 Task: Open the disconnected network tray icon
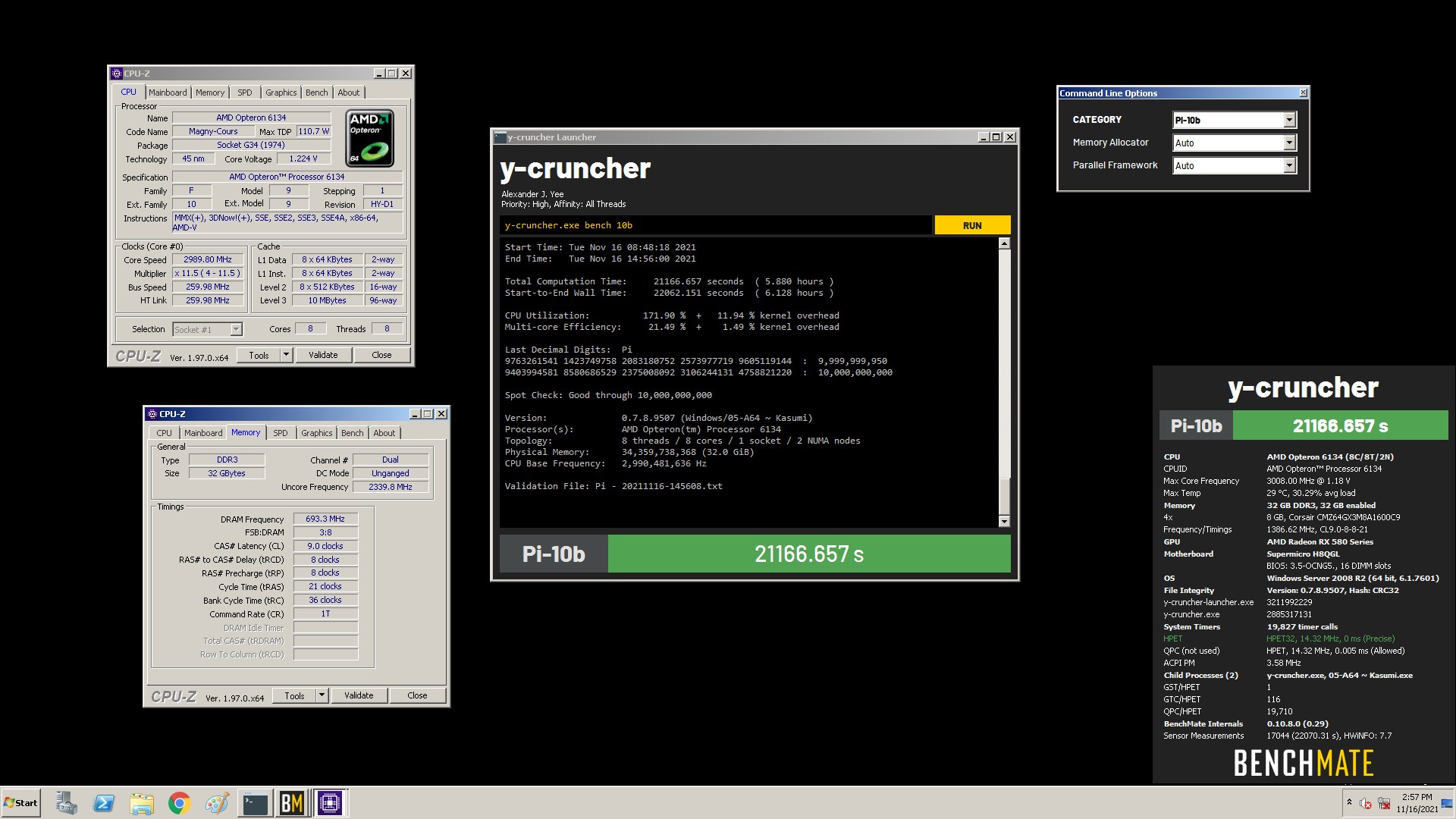(1384, 803)
